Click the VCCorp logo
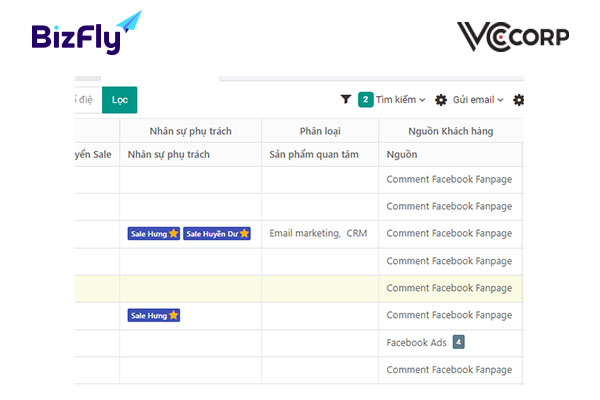The height and width of the screenshot is (400, 600). [513, 37]
